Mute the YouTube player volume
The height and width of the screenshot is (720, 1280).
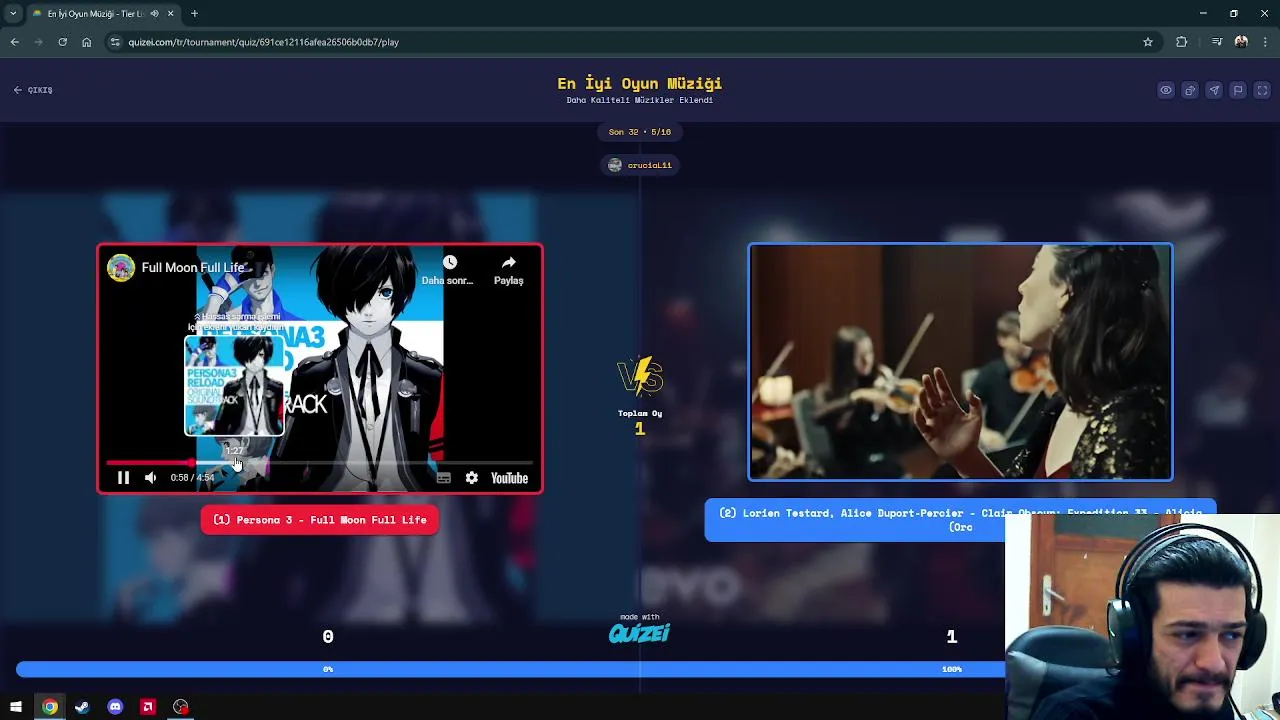point(150,478)
